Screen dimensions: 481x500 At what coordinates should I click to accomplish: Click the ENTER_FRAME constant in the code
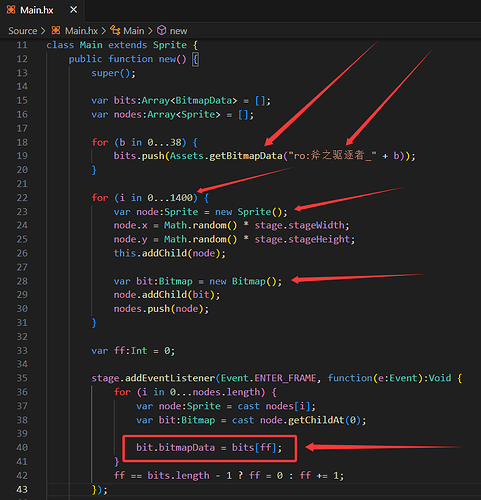pyautogui.click(x=285, y=378)
